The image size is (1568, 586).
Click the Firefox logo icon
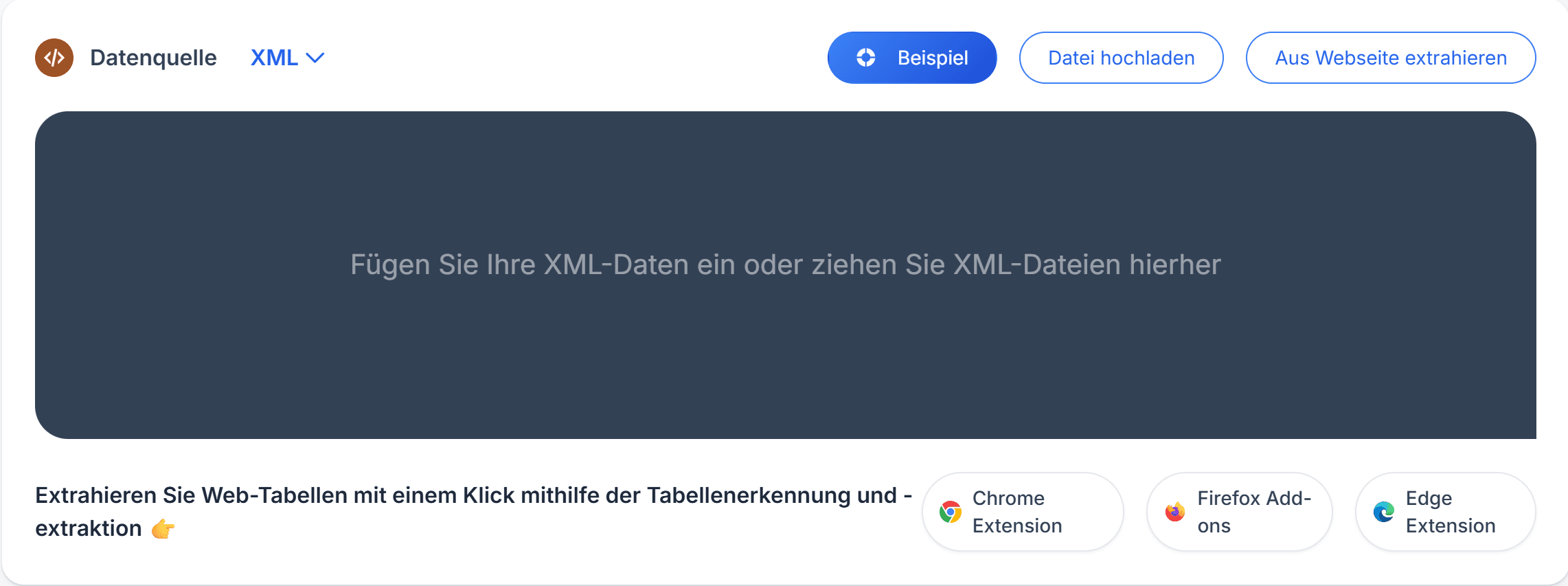click(x=1175, y=512)
